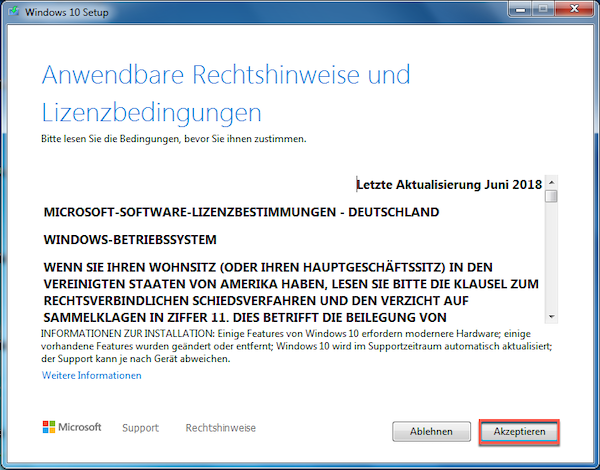Maximize the Windows 10 Setup window
The image size is (600, 470).
(x=543, y=9)
